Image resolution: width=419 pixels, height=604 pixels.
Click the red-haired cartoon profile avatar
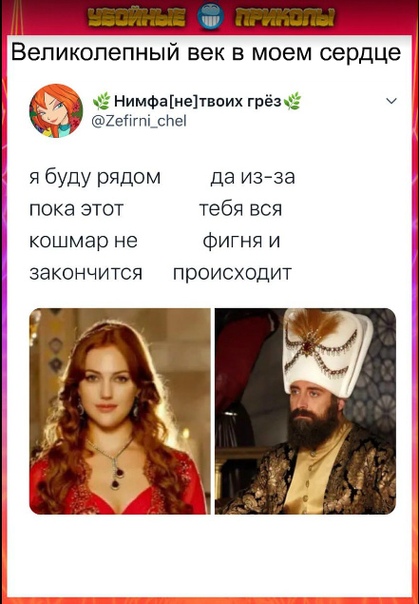point(56,111)
